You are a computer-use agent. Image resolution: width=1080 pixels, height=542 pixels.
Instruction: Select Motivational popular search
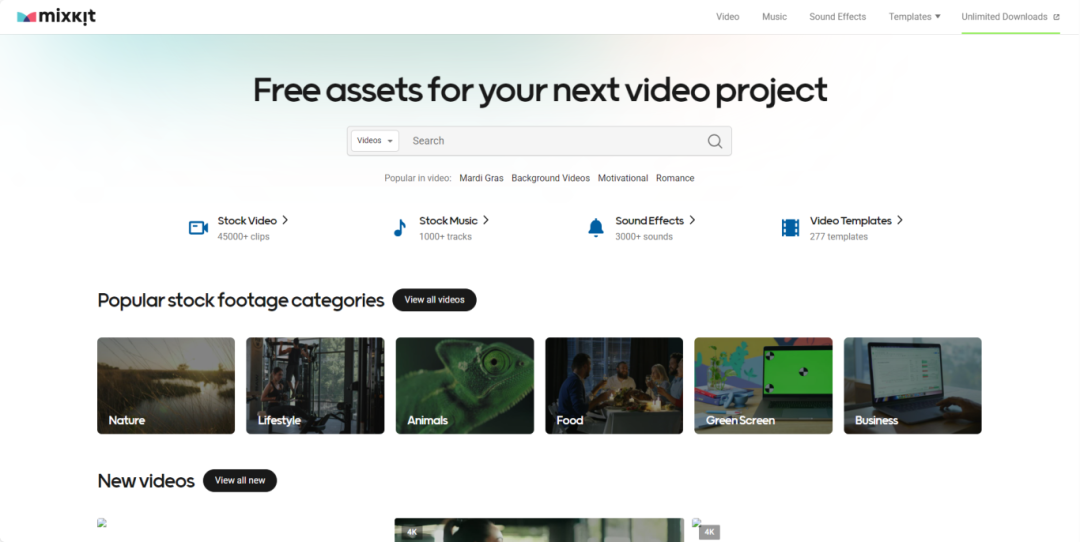pyautogui.click(x=623, y=178)
